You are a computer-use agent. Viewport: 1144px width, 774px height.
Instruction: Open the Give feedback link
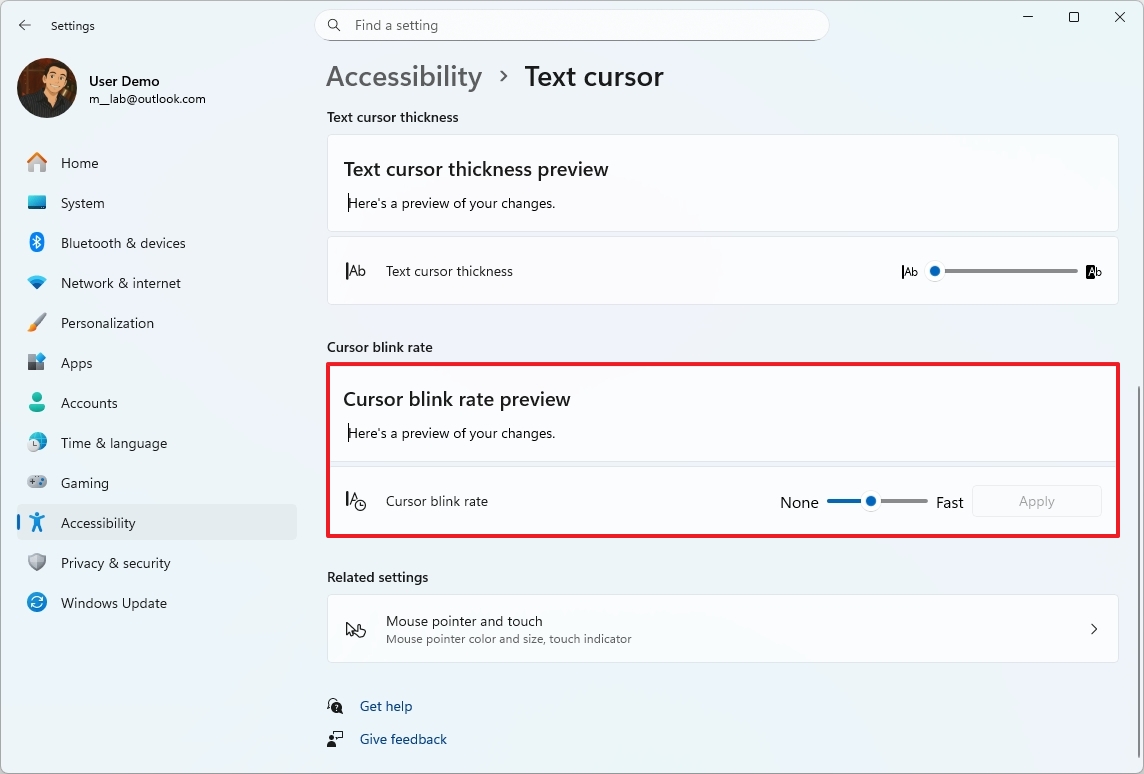click(402, 738)
